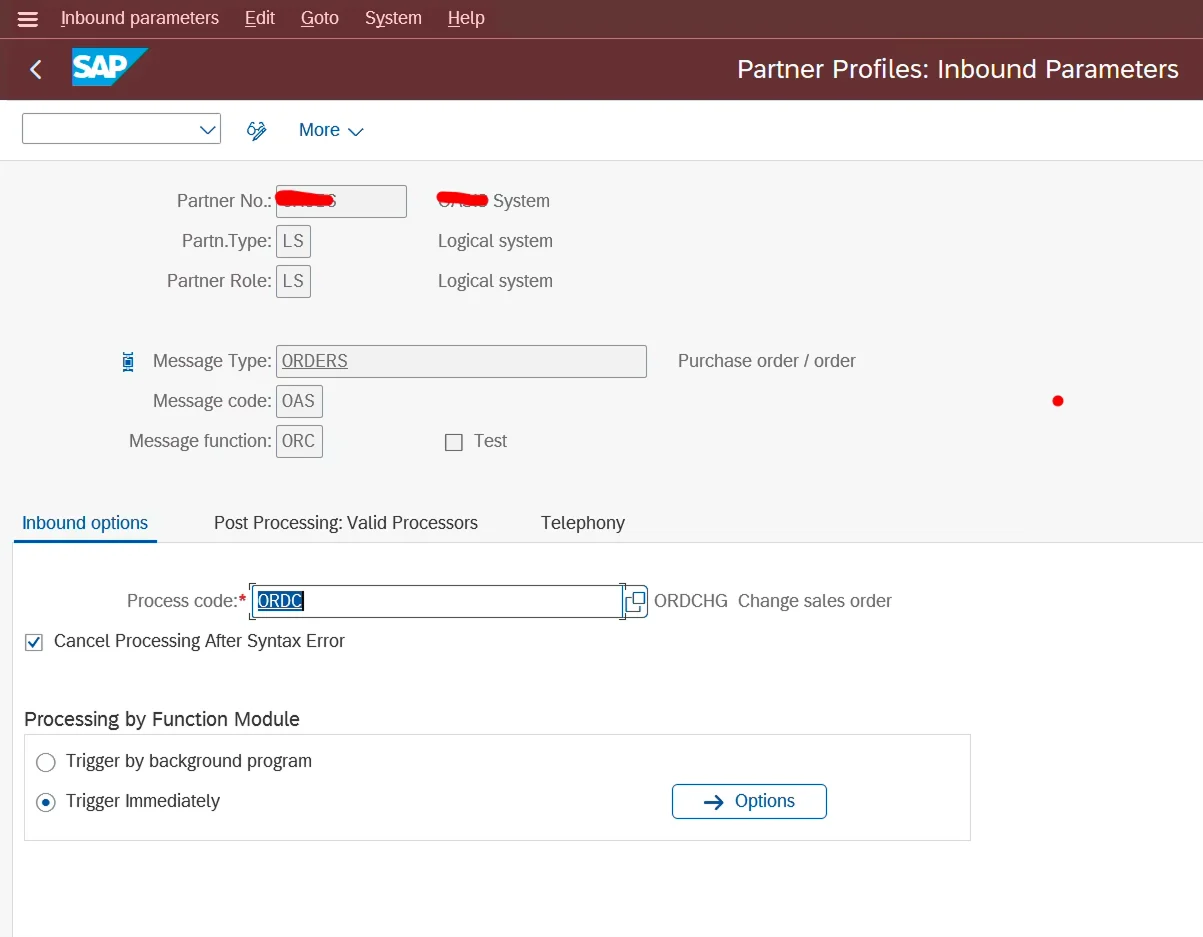Switch to the Telephony tab

583,523
